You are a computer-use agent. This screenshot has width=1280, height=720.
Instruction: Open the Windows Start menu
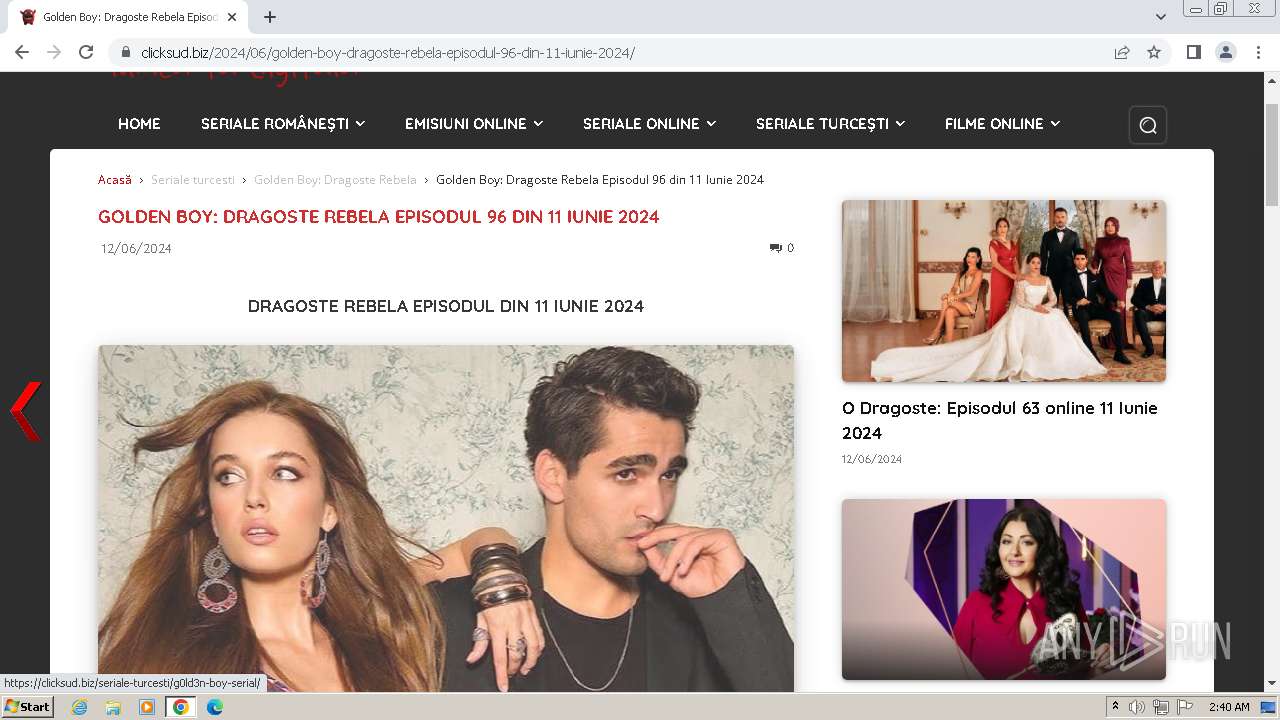click(x=28, y=707)
